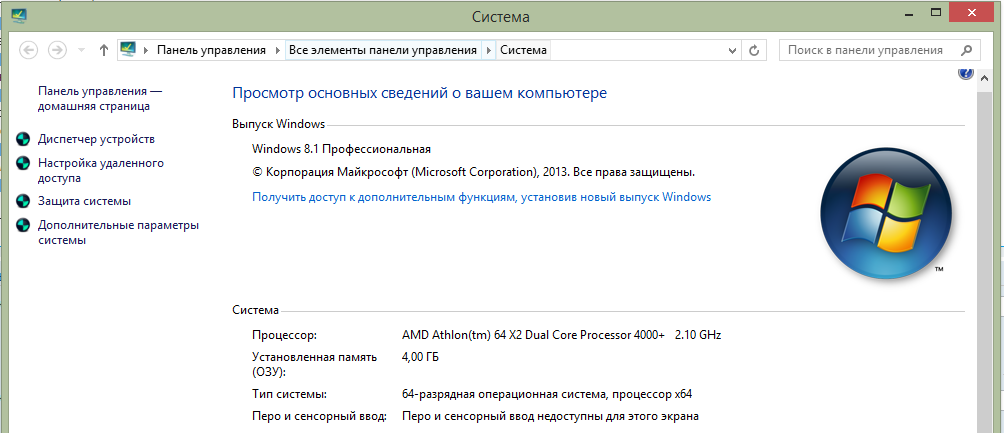The height and width of the screenshot is (433, 1004).
Task: Open help with the blue question mark icon
Action: point(966,73)
